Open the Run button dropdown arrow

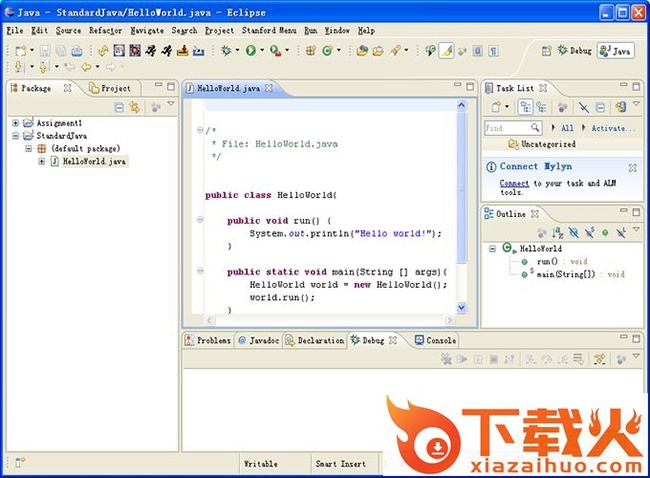[262, 51]
